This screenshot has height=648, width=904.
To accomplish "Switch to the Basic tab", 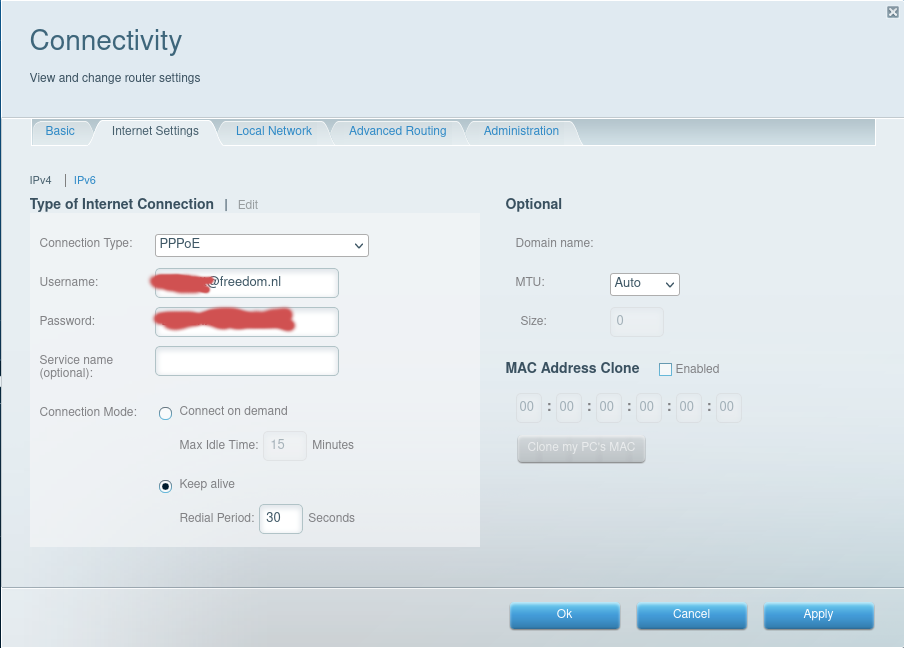I will [60, 131].
